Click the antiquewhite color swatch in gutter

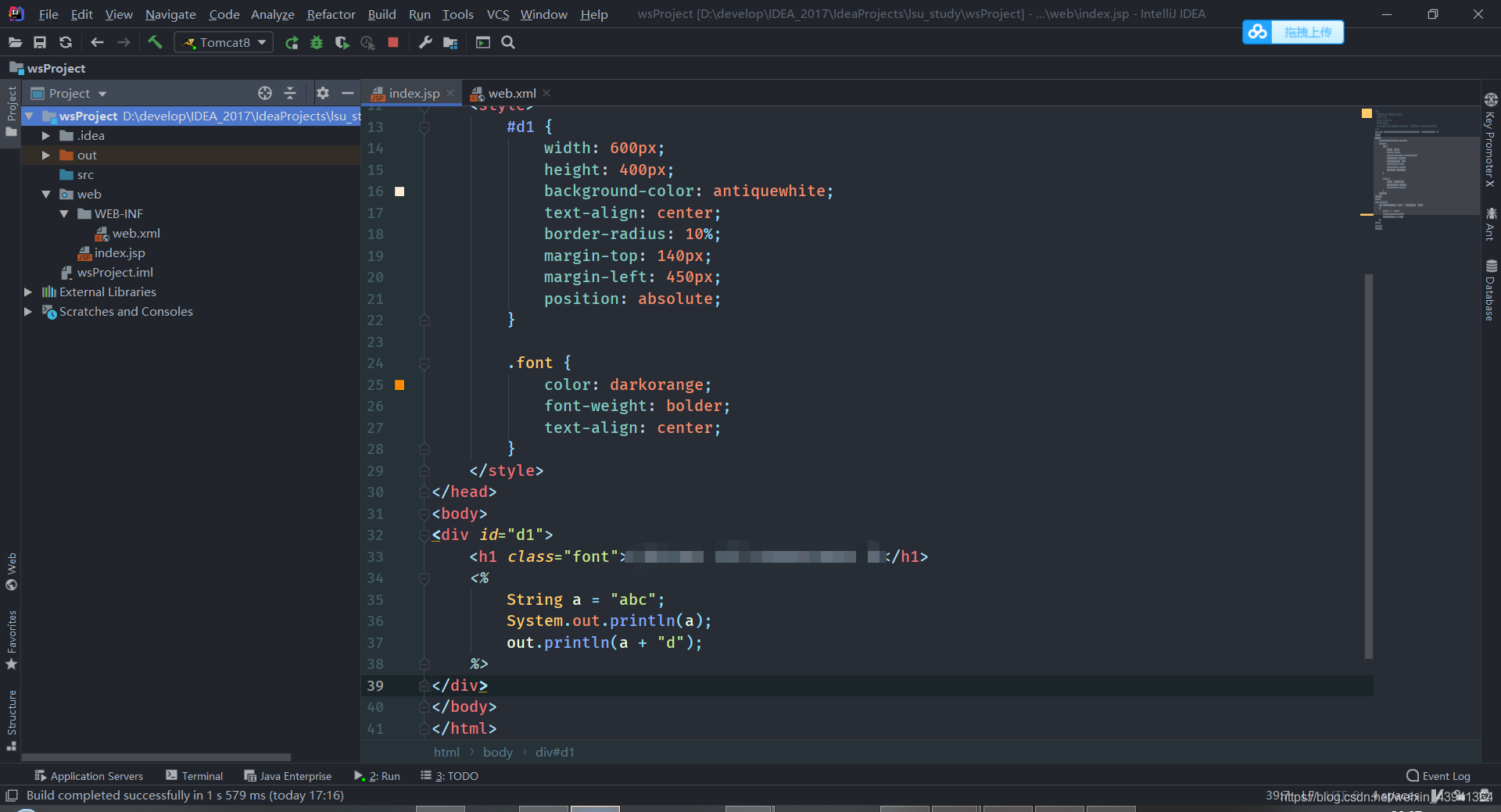[x=399, y=191]
